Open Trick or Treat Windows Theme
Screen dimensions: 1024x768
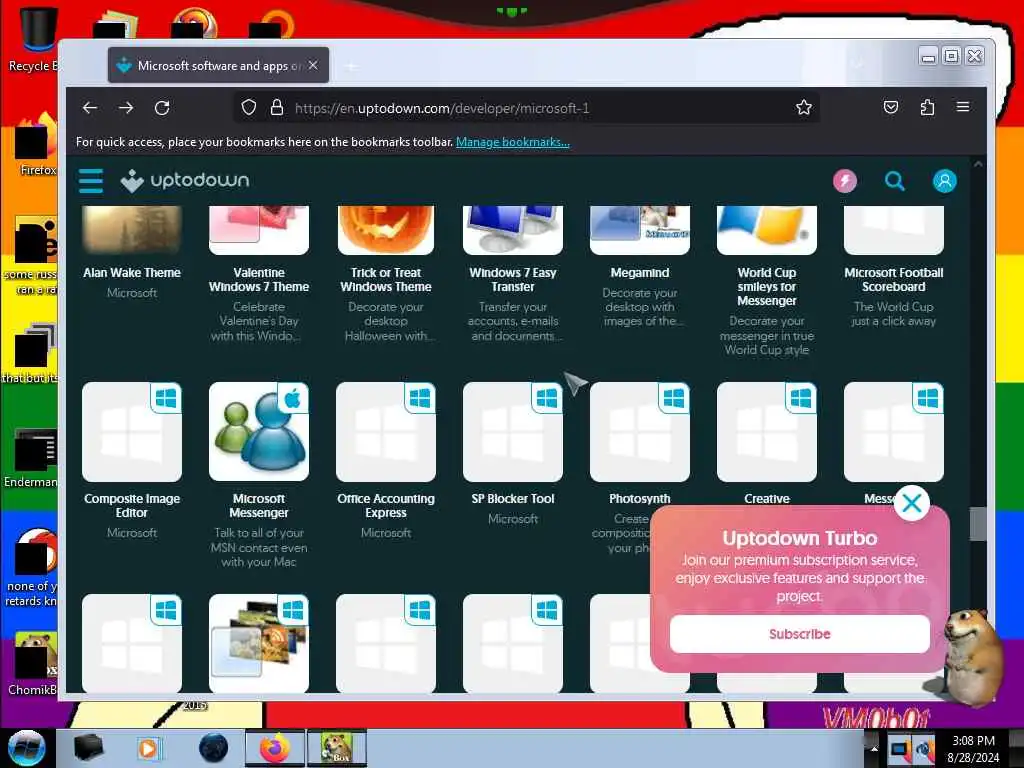pyautogui.click(x=386, y=280)
